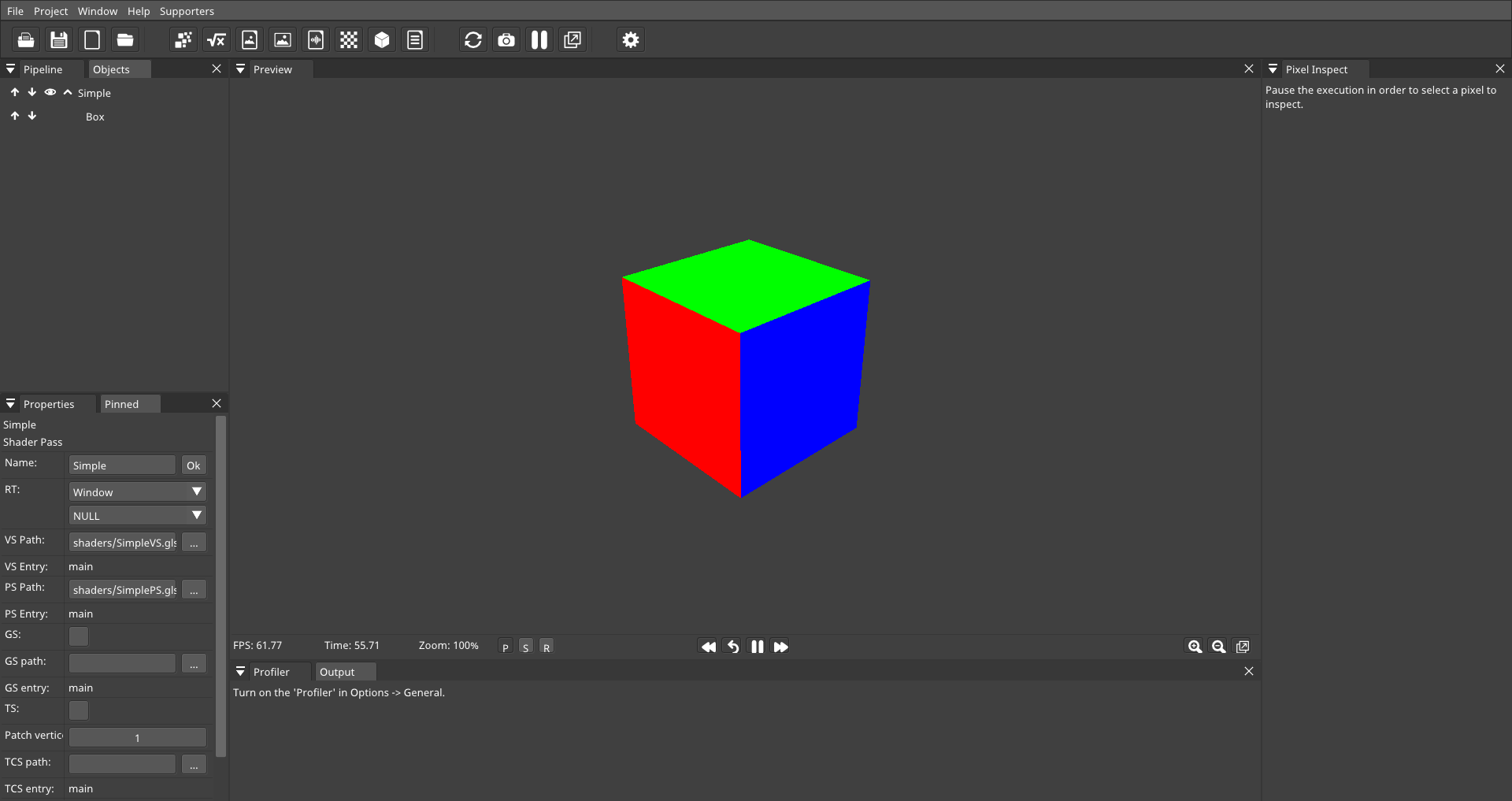Collapse the Simple pipeline item

pos(67,92)
